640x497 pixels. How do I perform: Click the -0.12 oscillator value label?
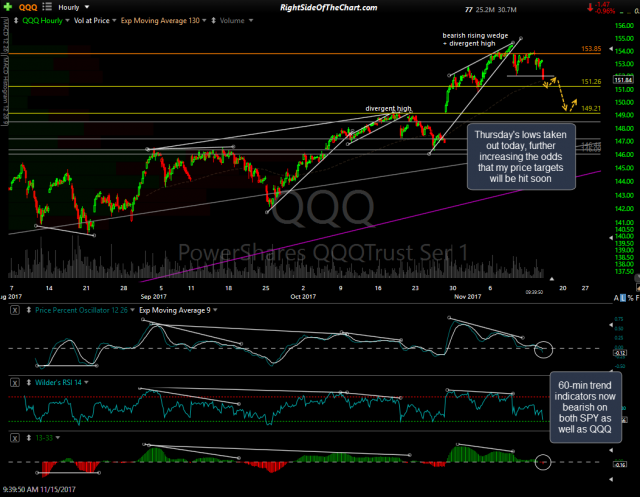(620, 353)
